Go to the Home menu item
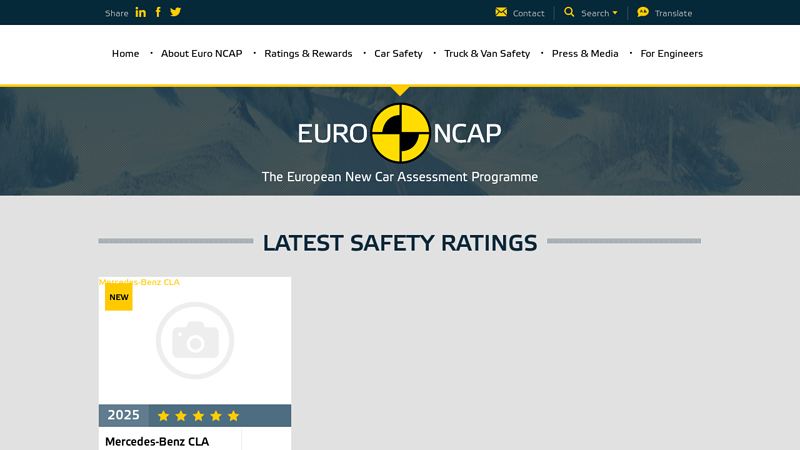Image resolution: width=800 pixels, height=450 pixels. coord(126,54)
